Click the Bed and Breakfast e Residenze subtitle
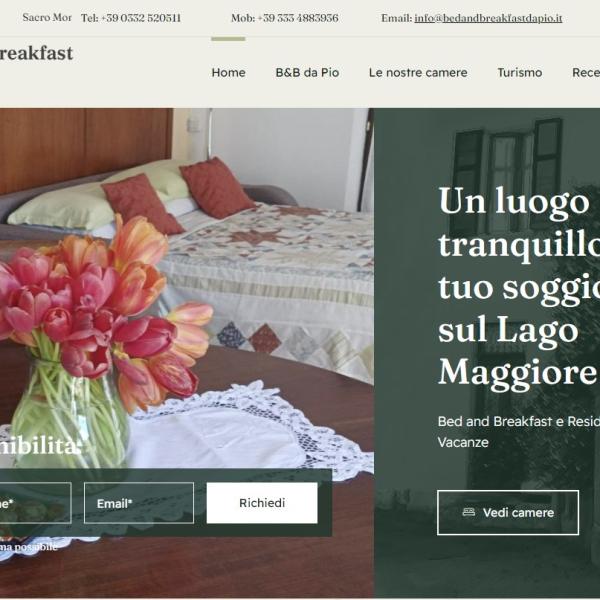Image resolution: width=600 pixels, height=600 pixels. point(519,432)
